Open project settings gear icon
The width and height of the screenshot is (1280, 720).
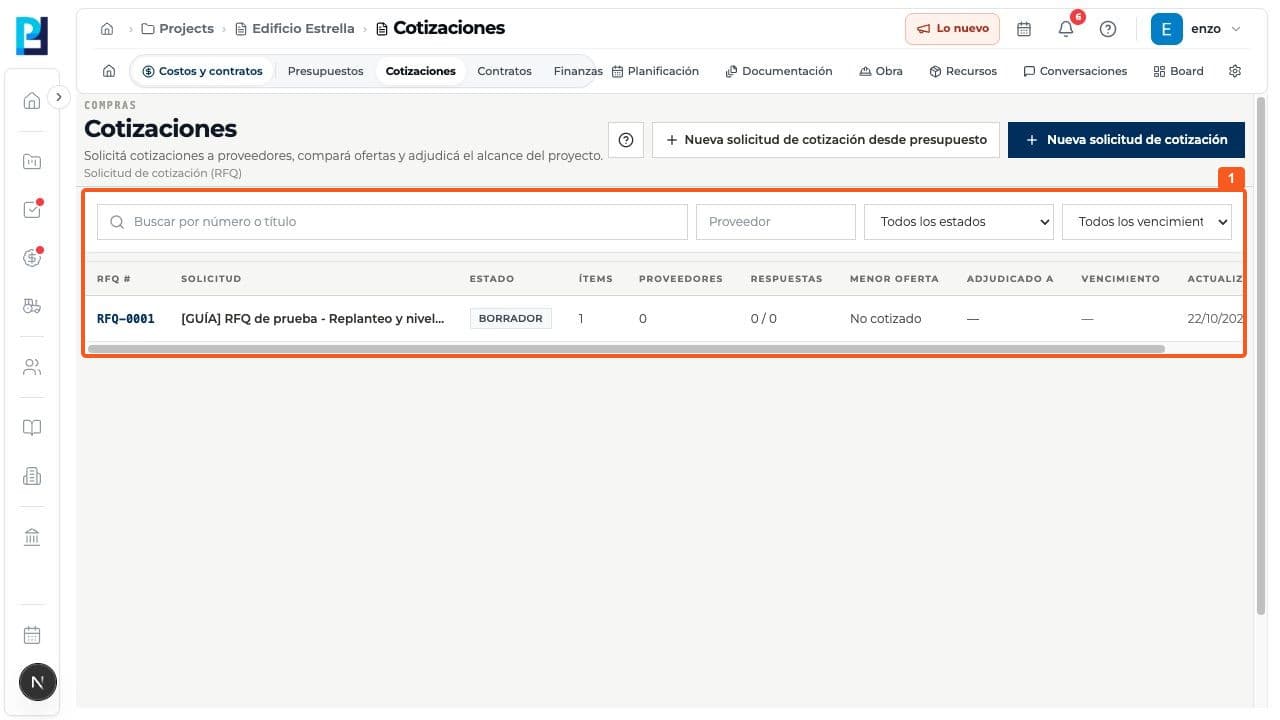tap(1235, 71)
